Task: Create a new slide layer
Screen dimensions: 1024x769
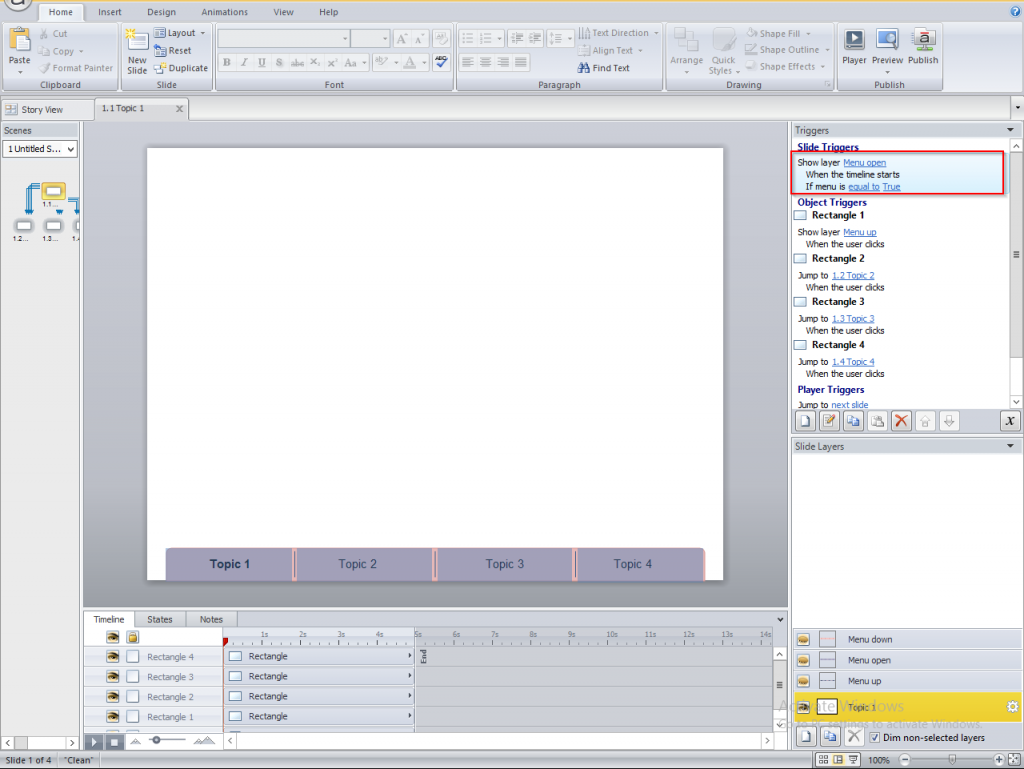Action: pyautogui.click(x=804, y=736)
